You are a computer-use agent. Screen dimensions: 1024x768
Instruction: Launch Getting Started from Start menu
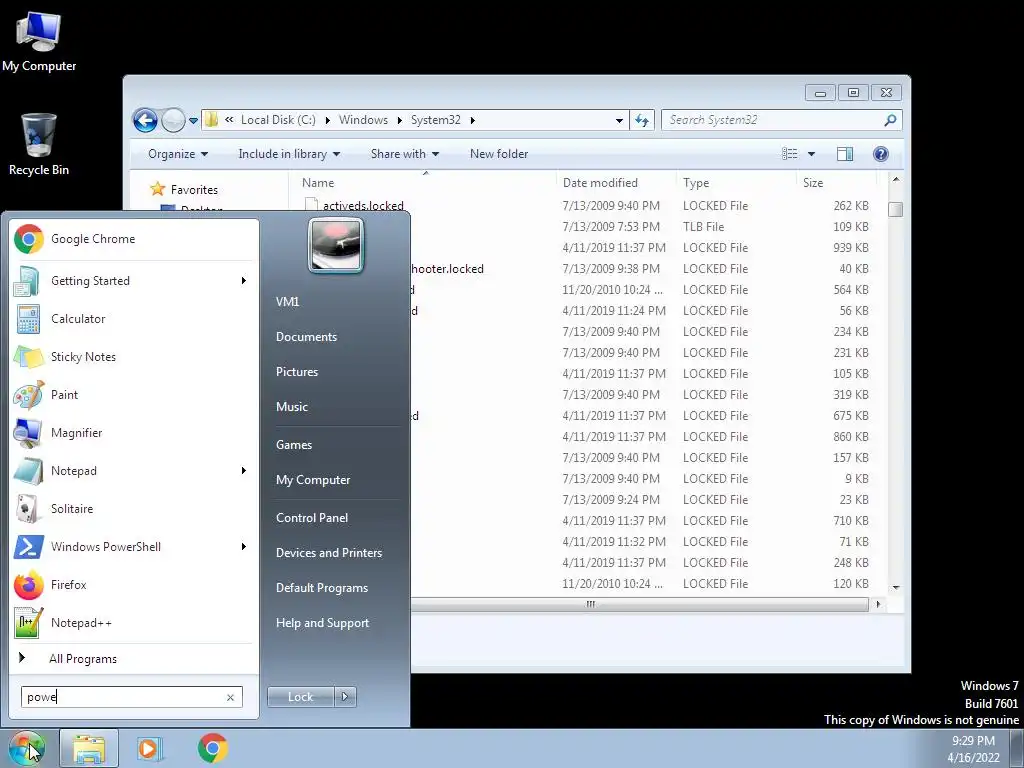tap(133, 281)
